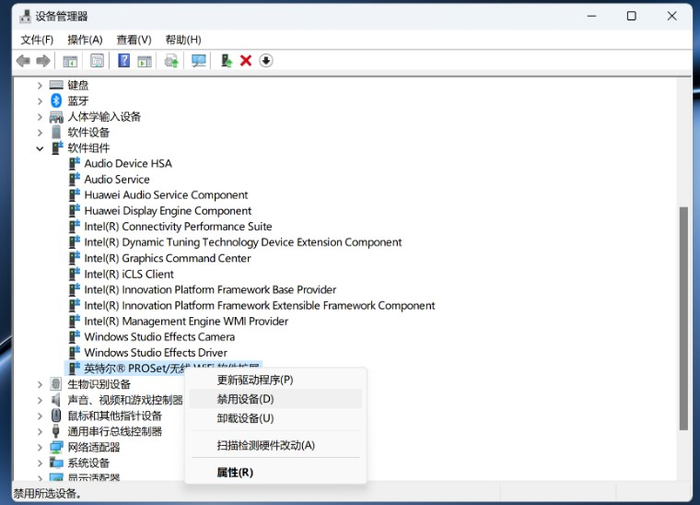
Task: Click the Forward arrow toolbar icon
Action: [x=43, y=61]
